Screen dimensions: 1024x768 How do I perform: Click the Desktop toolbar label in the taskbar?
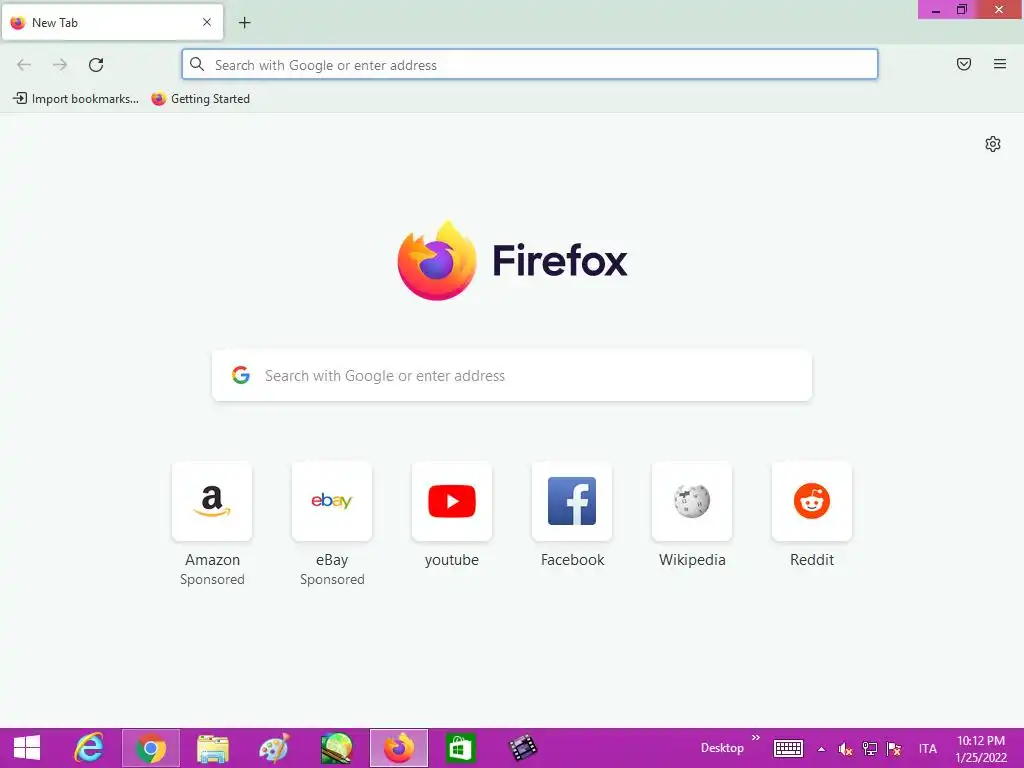722,748
